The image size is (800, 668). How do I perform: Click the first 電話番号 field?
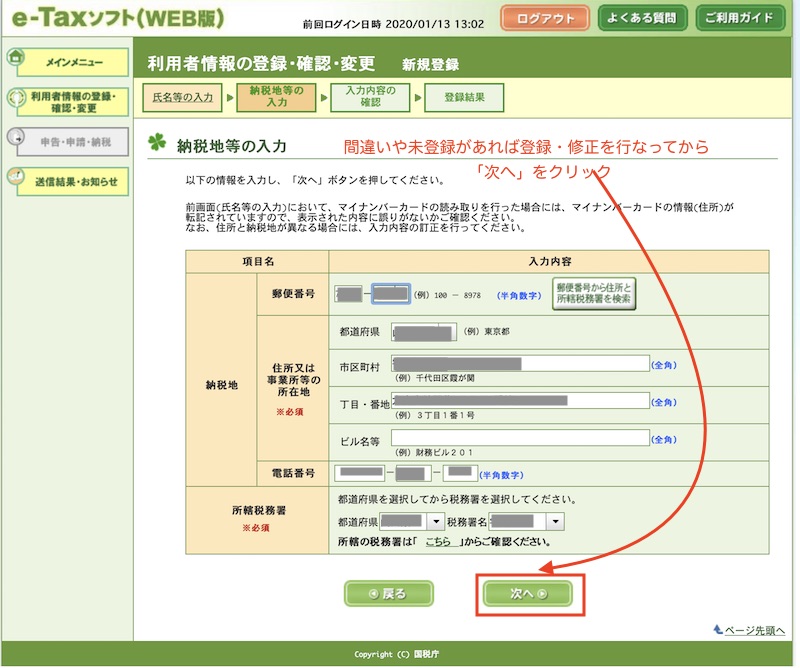tap(360, 473)
